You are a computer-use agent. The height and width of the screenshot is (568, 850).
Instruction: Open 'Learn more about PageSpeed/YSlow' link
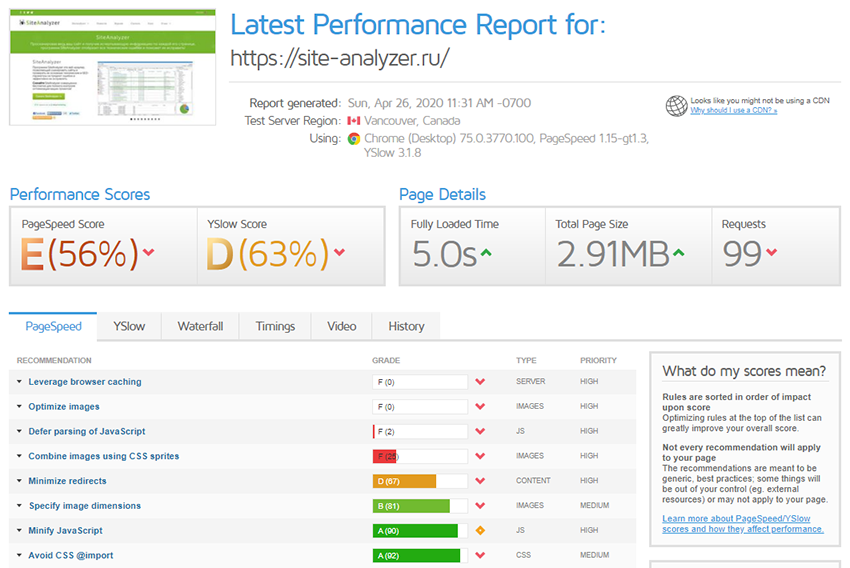743,524
